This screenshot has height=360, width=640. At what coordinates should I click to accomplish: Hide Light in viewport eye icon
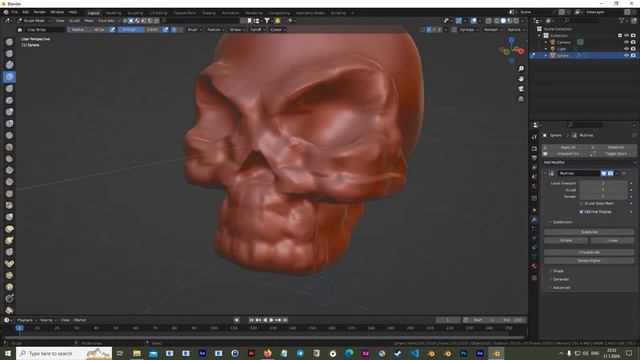627,49
